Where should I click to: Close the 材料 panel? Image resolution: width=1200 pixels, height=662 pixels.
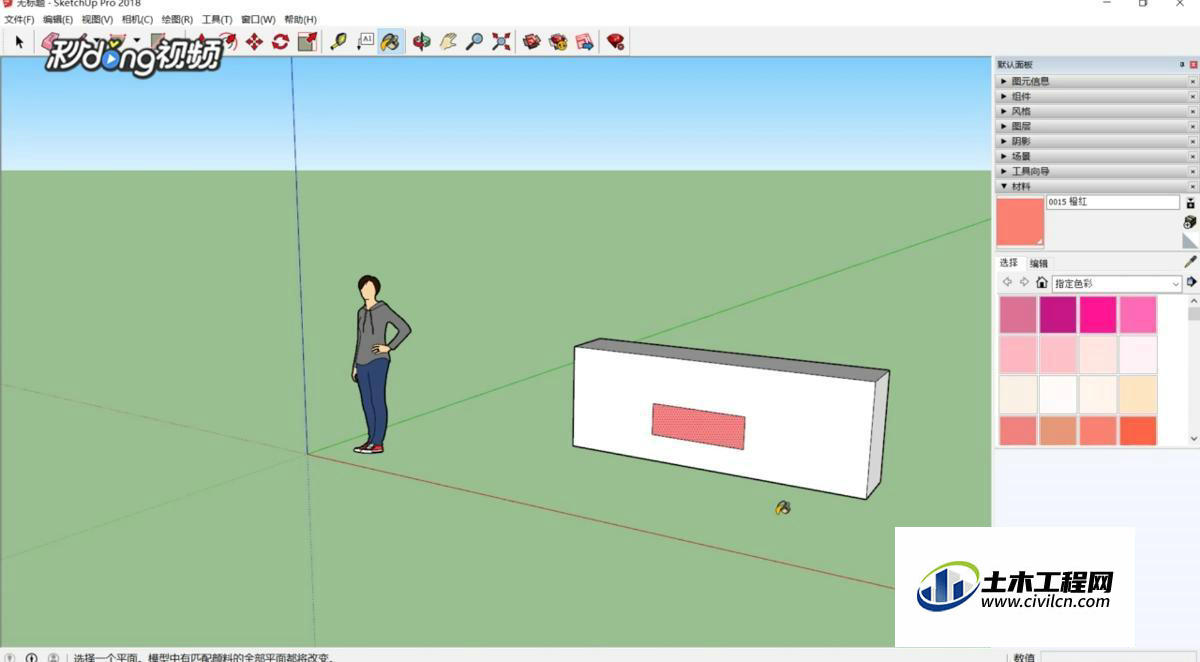coord(1193,186)
